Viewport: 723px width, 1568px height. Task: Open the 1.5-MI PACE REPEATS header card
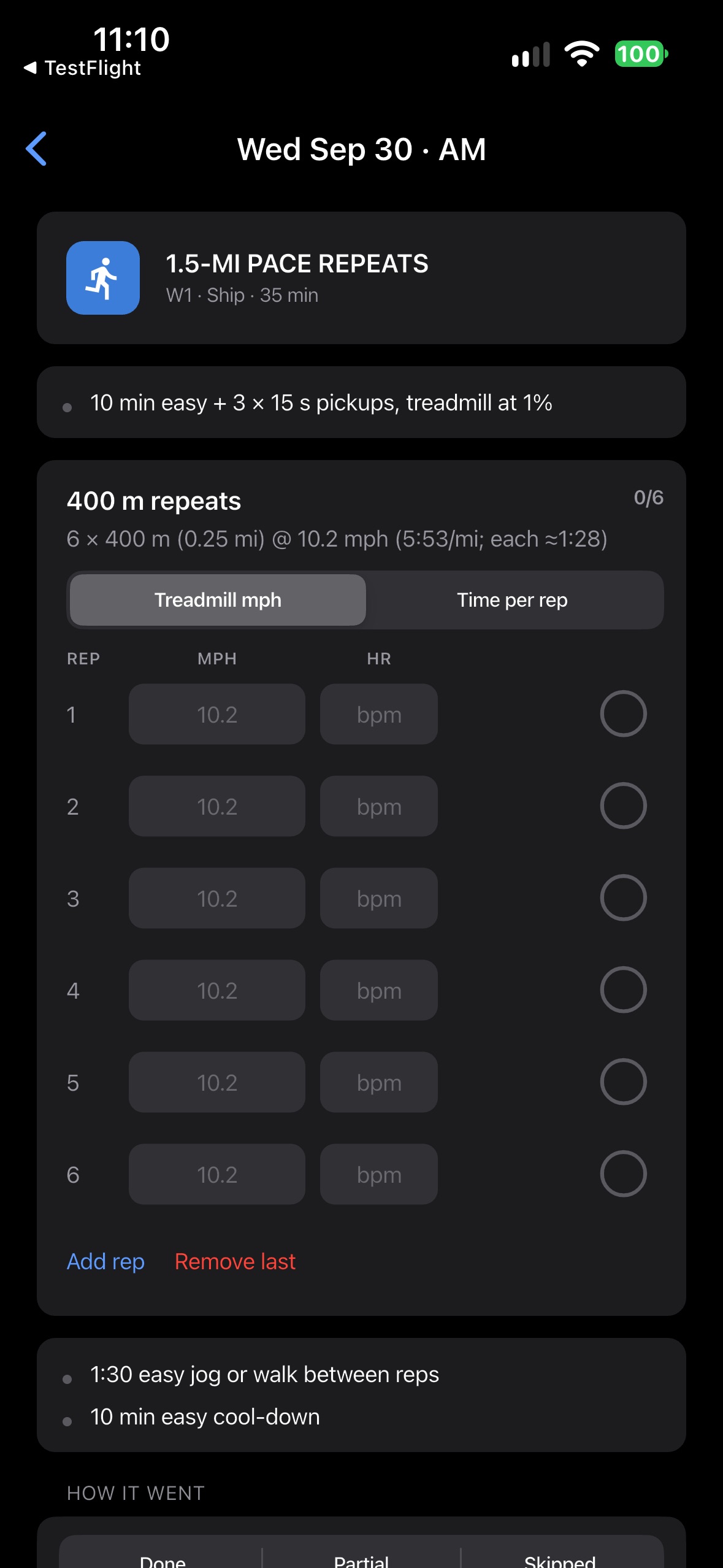point(361,278)
